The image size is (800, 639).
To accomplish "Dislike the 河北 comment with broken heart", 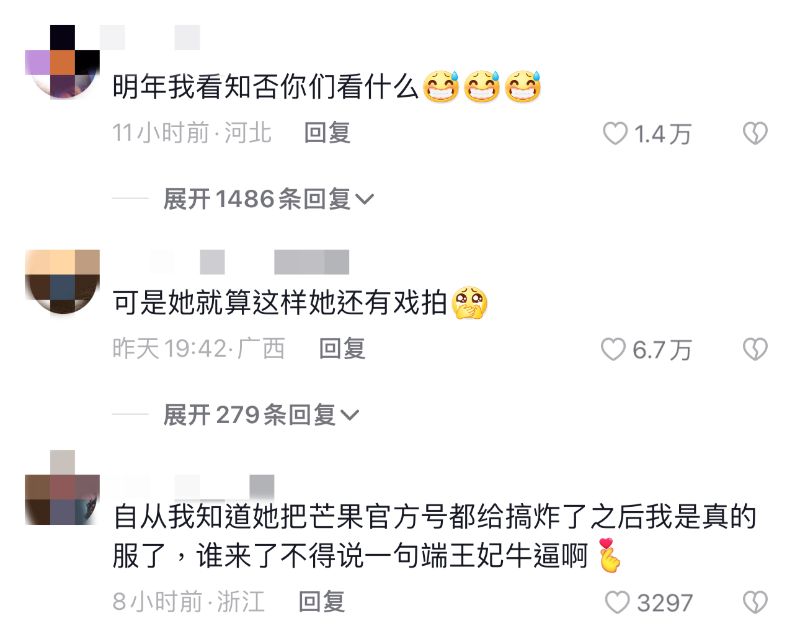I will (755, 134).
